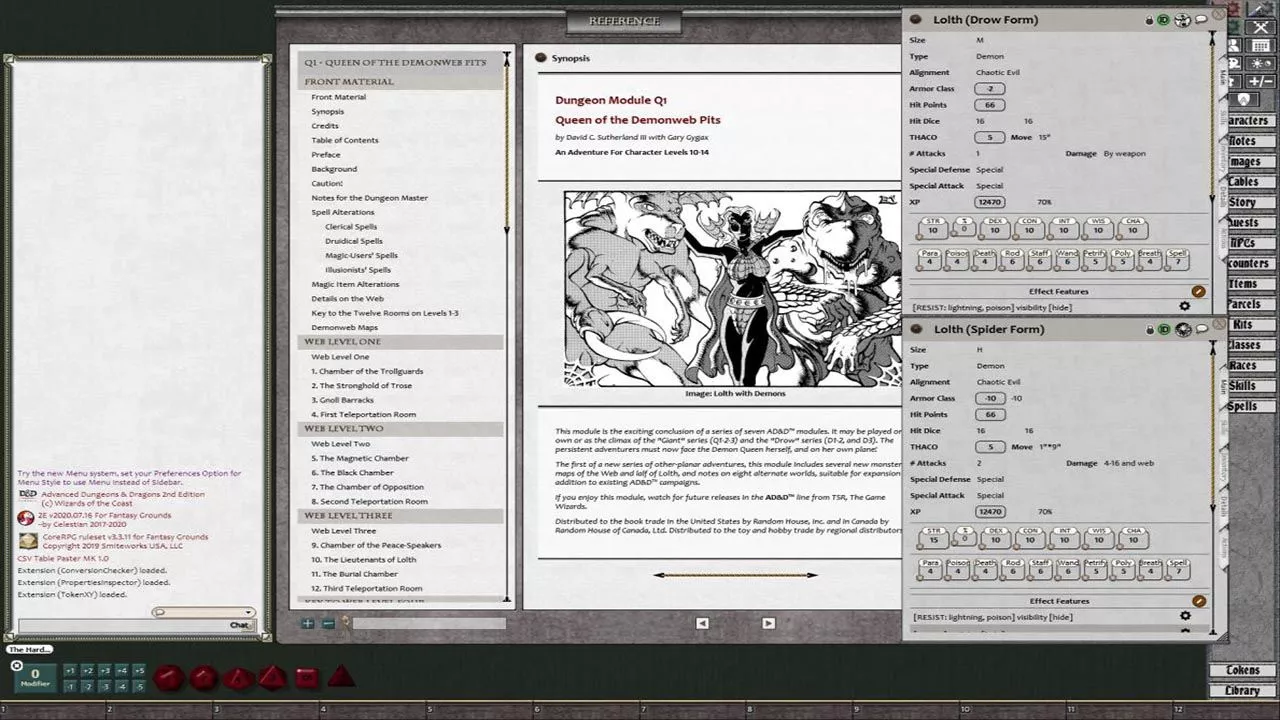Select the Modifier value box
This screenshot has width=1280, height=720.
[x=35, y=678]
